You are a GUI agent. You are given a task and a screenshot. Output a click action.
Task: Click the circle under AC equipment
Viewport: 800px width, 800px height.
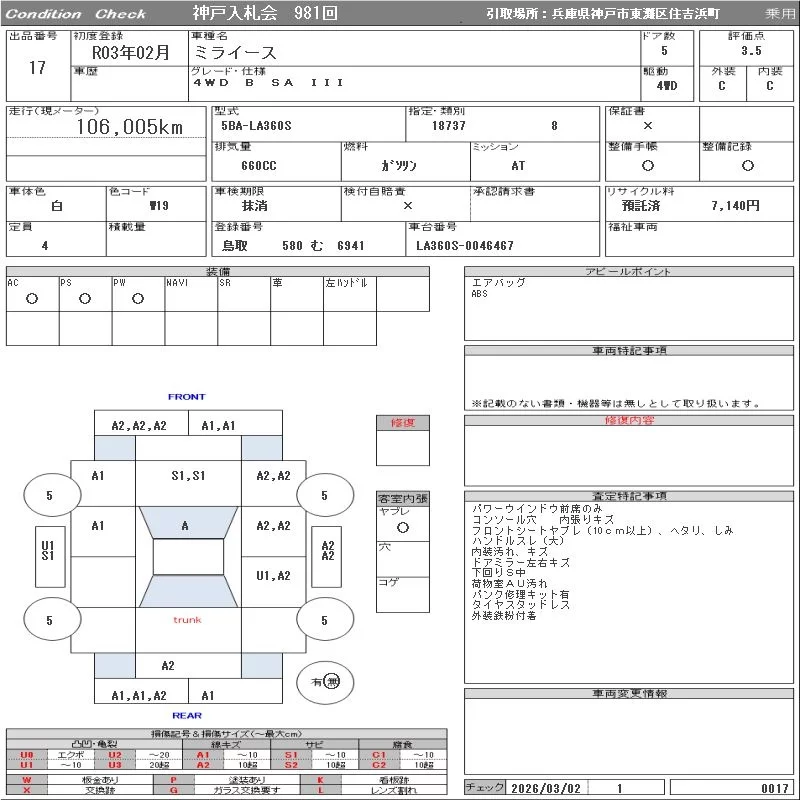pyautogui.click(x=32, y=299)
